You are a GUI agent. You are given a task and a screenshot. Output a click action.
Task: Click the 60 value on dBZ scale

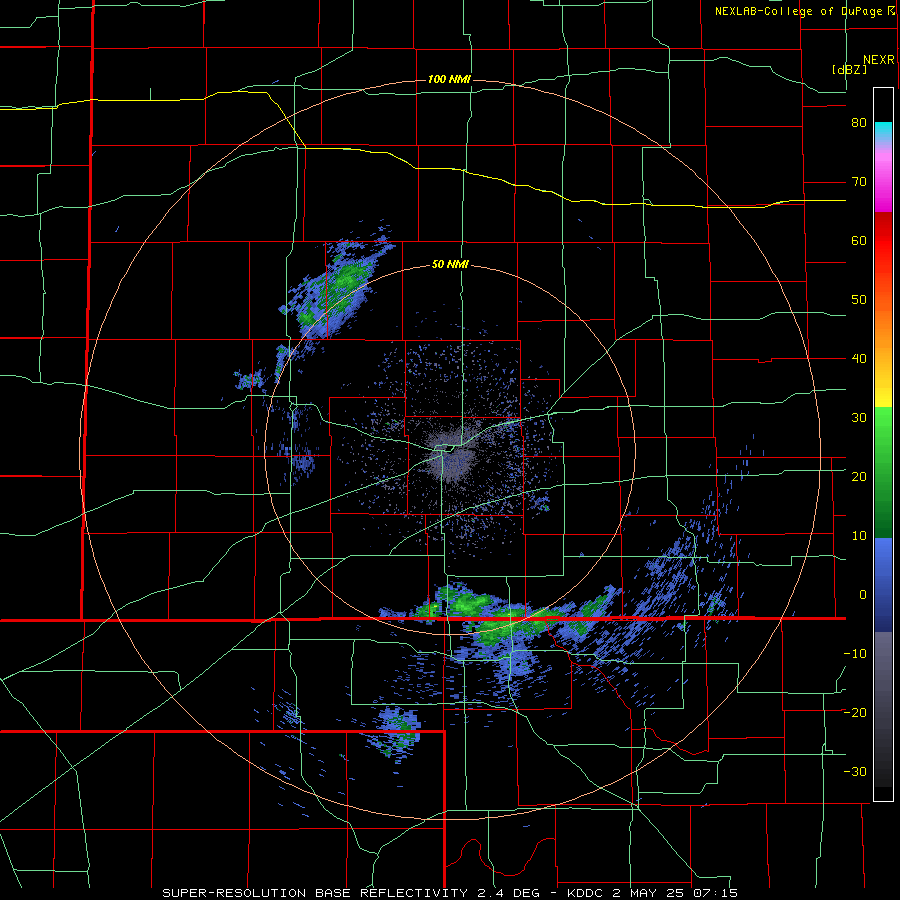point(859,240)
